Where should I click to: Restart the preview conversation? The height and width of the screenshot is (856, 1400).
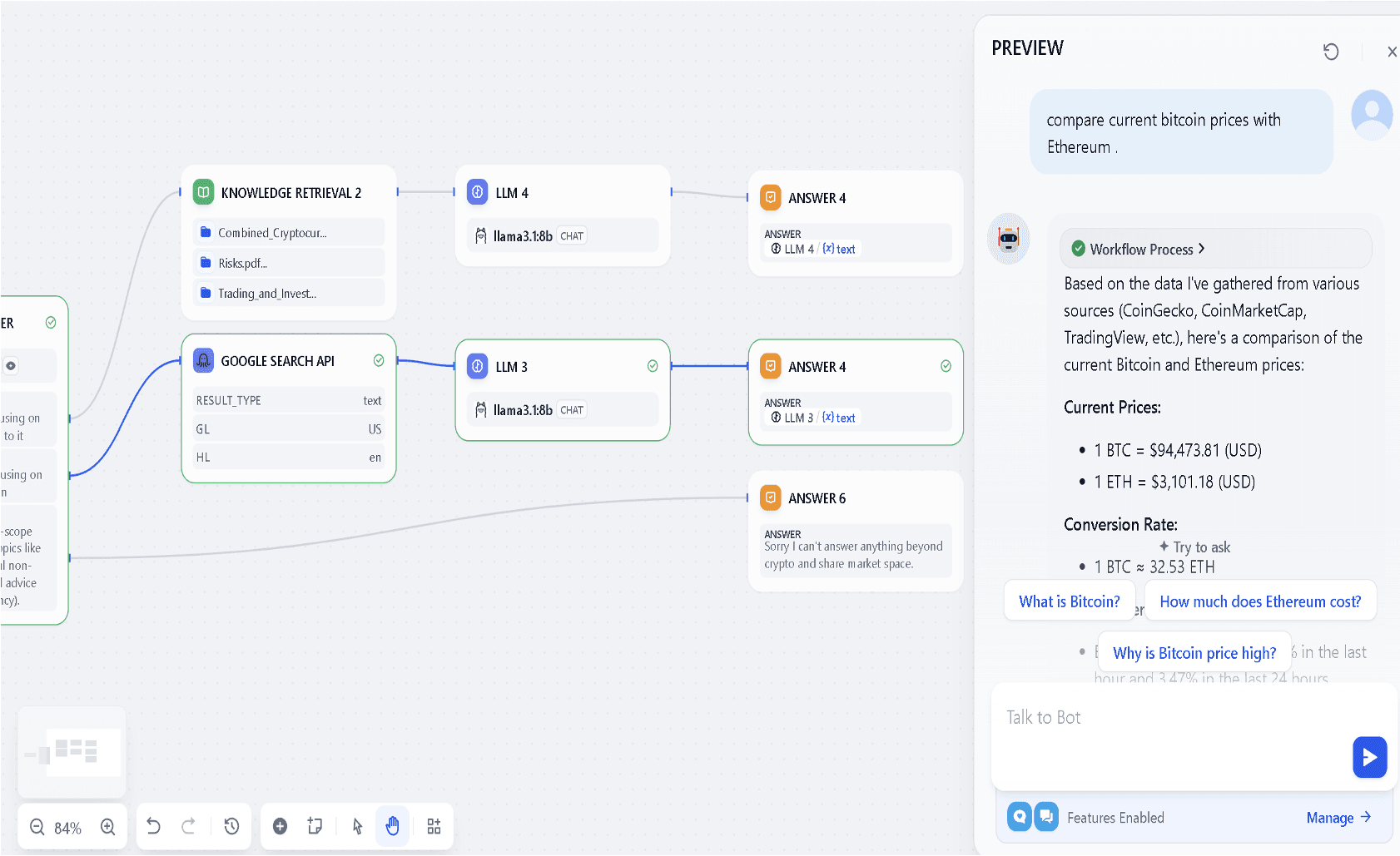click(1331, 52)
